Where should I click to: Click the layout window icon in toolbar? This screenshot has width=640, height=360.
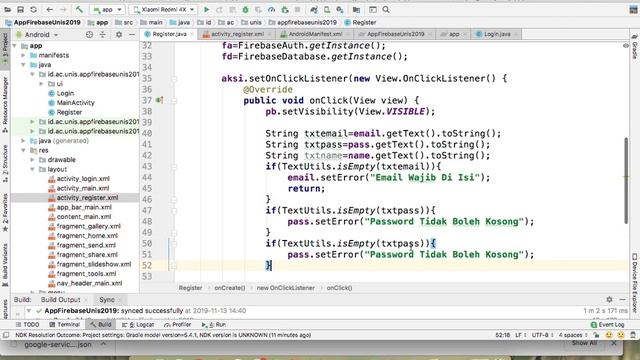point(373,9)
